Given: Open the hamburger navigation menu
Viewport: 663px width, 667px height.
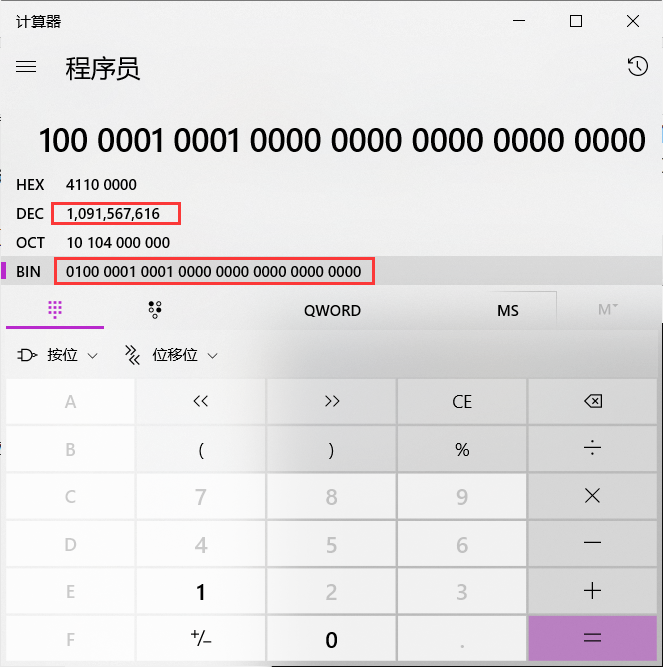Looking at the screenshot, I should (26, 67).
